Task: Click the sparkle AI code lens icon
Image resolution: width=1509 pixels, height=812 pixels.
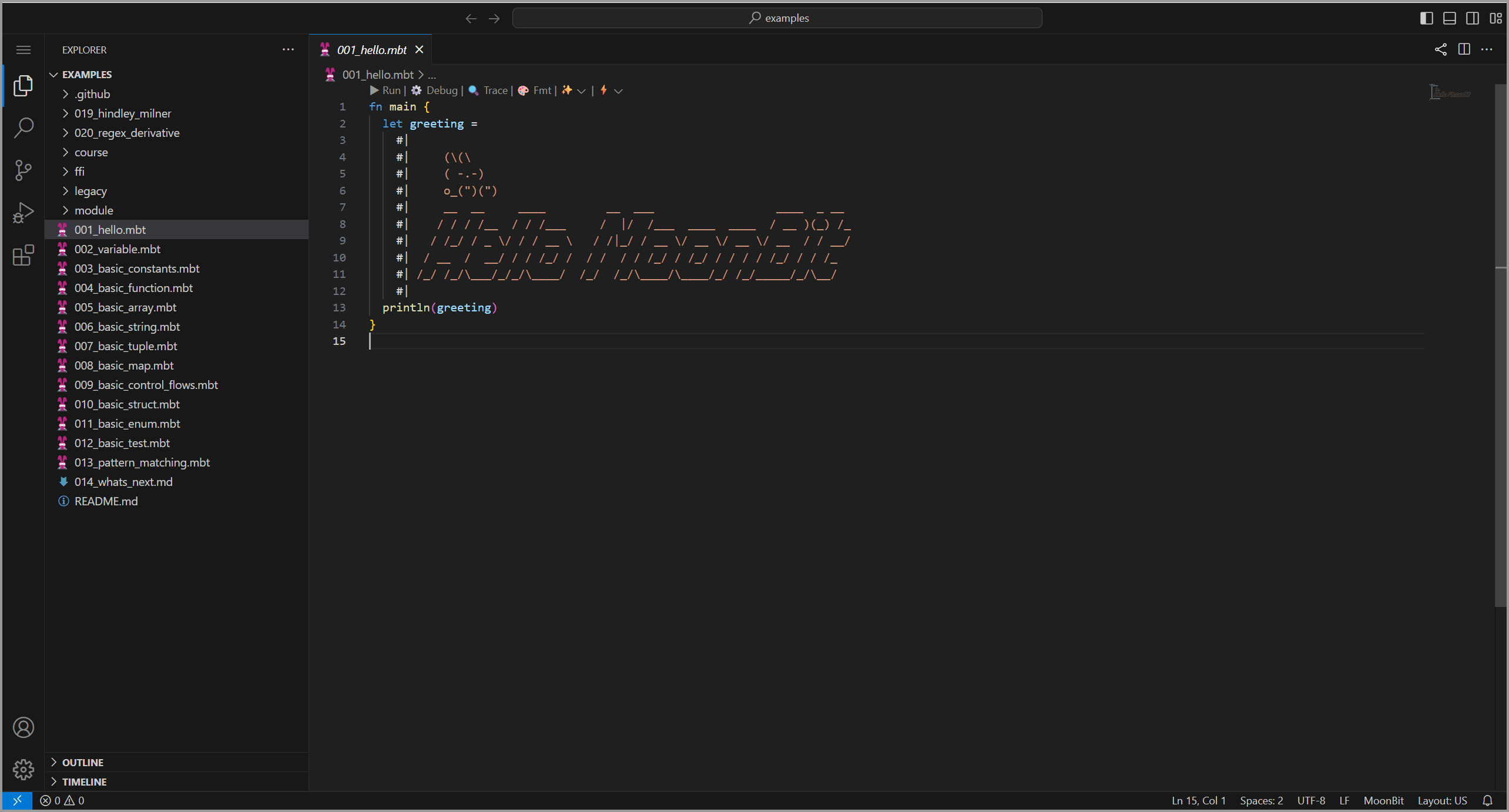Action: (566, 90)
